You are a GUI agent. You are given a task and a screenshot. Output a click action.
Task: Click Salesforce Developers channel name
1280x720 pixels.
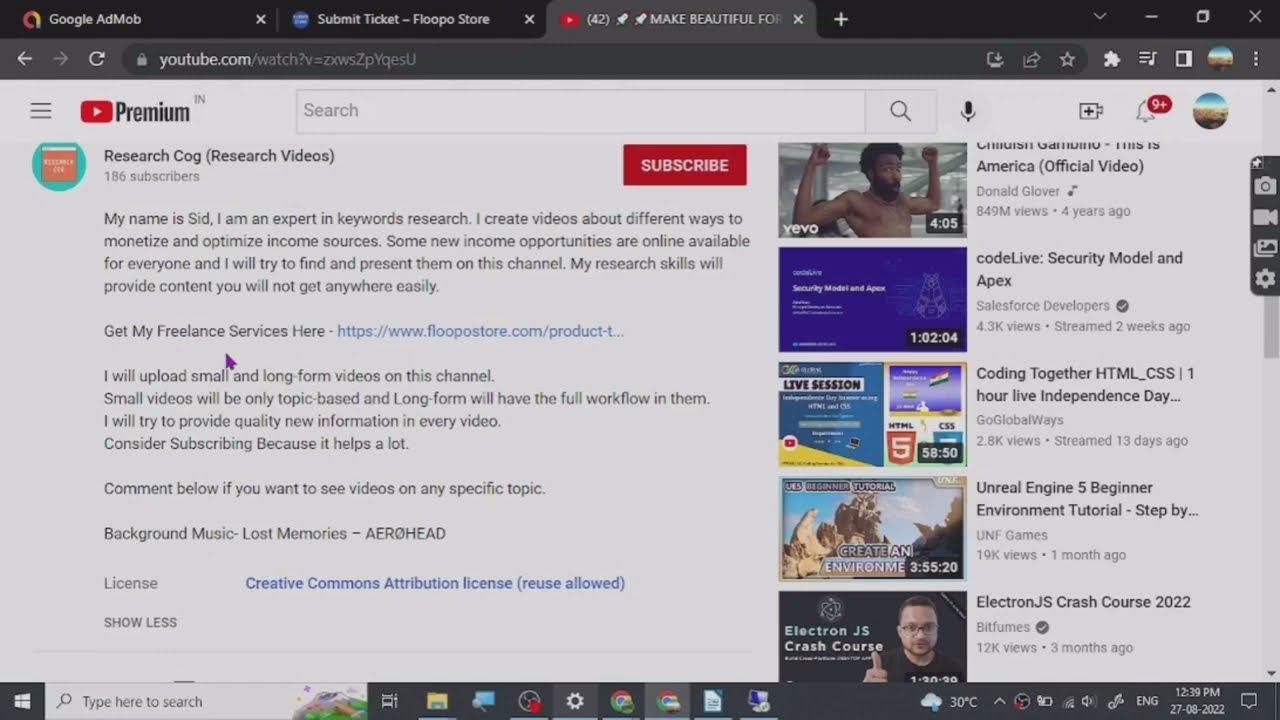click(x=1043, y=306)
